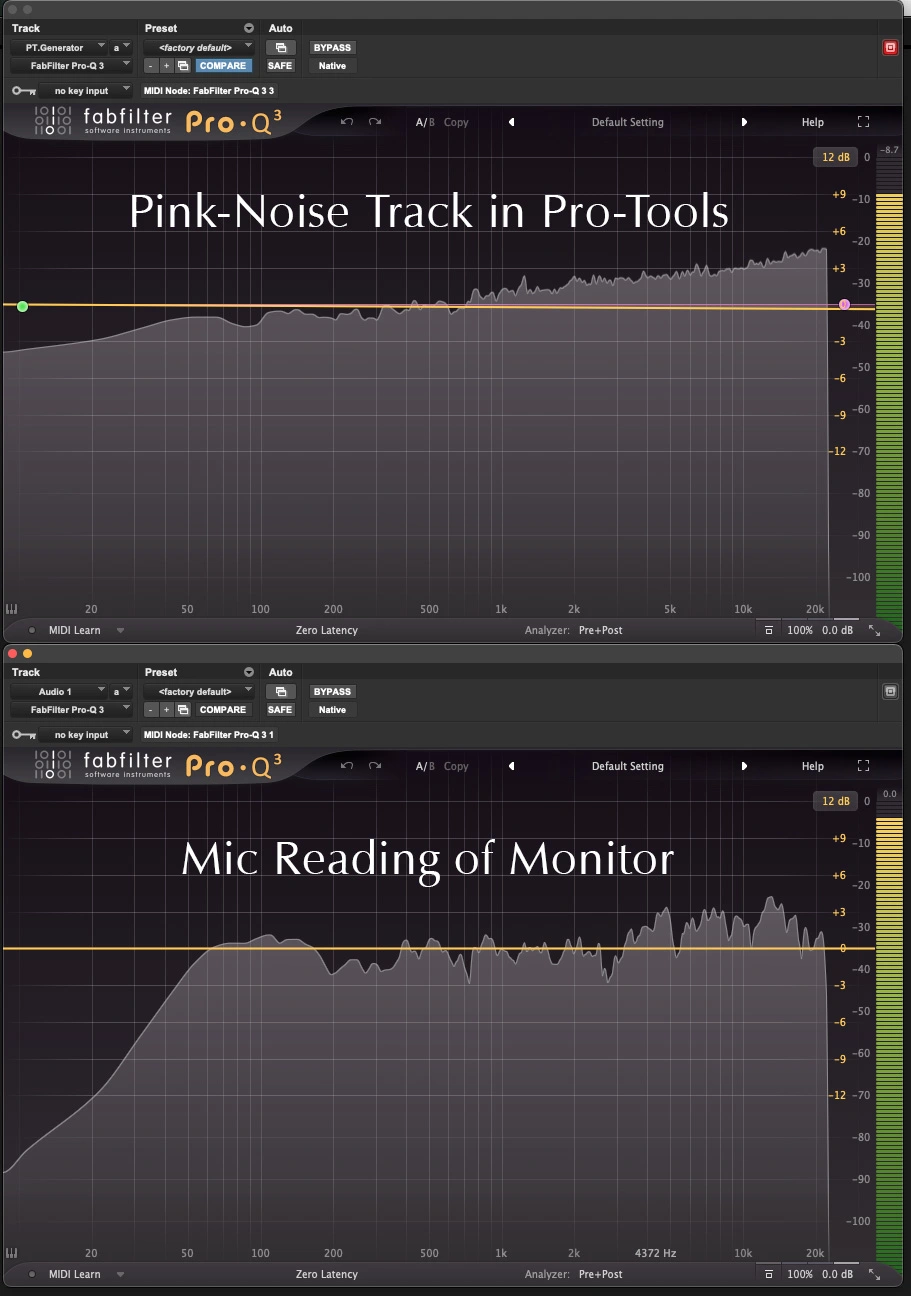The image size is (911, 1296).
Task: Open Zero Latency processing mode in lower plugin
Action: 326,1274
